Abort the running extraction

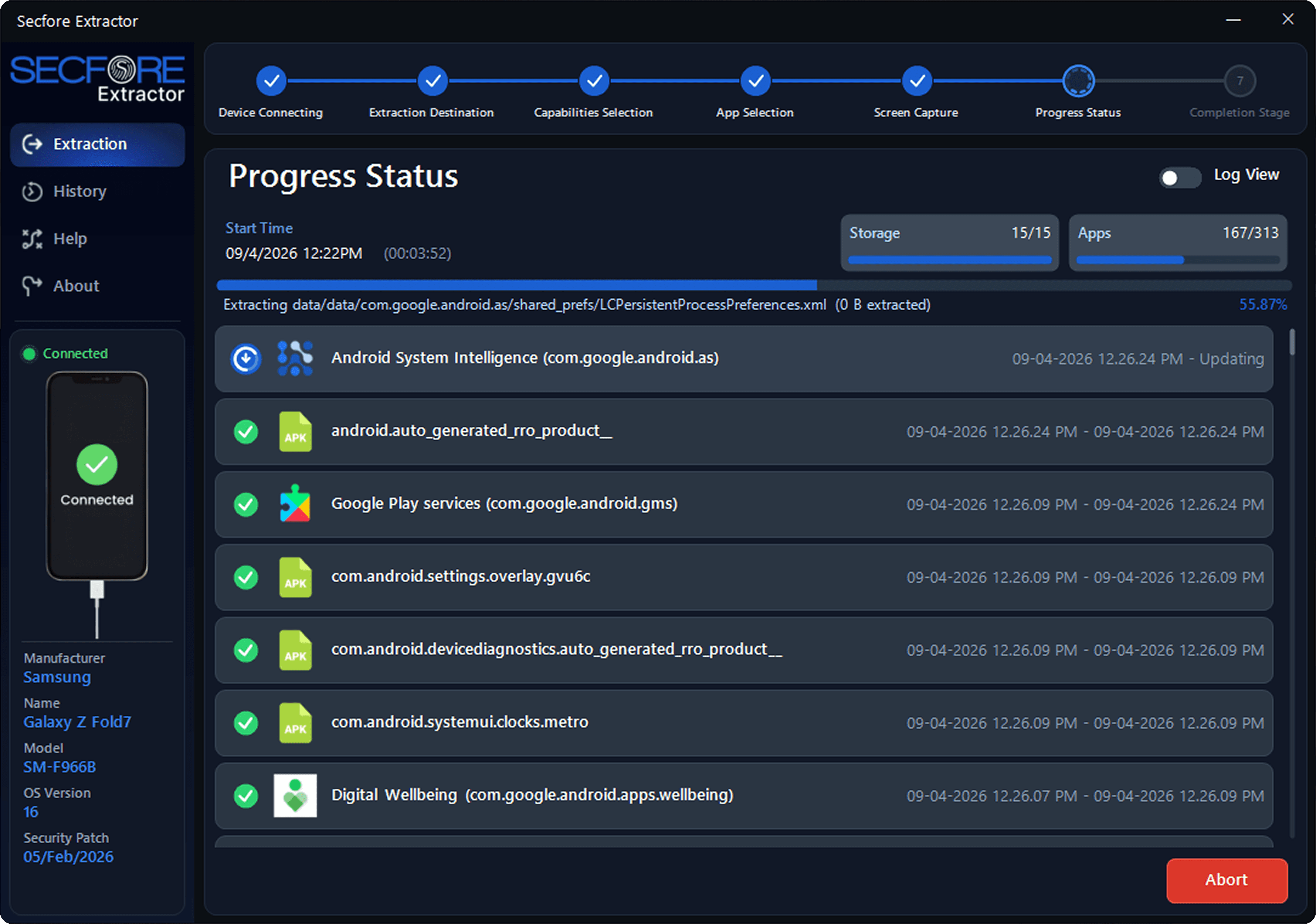[x=1226, y=880]
